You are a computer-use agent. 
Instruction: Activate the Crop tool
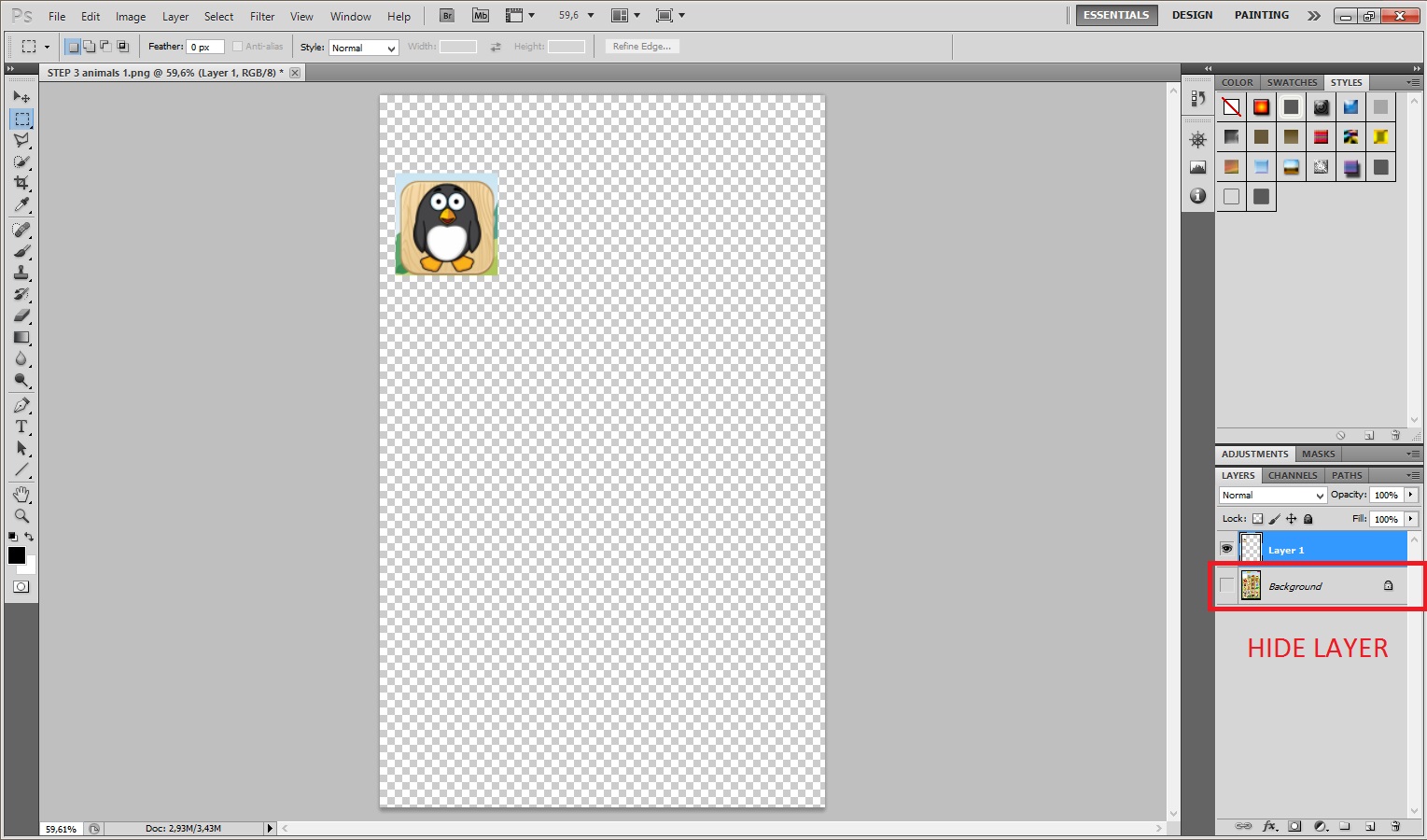[x=21, y=184]
